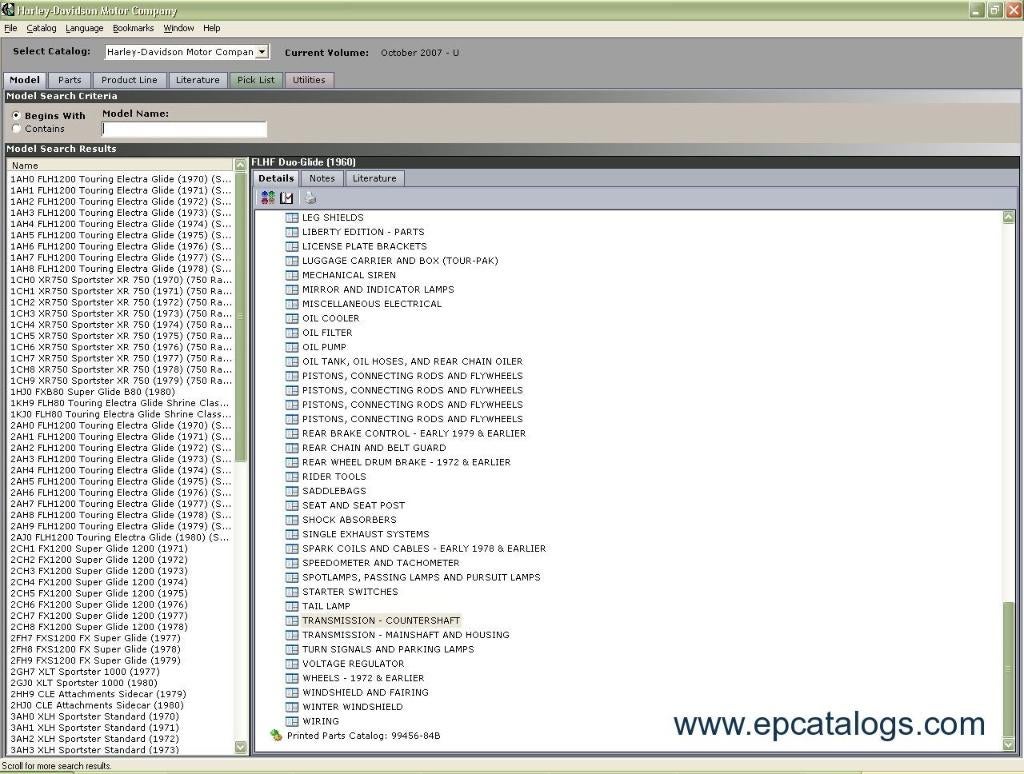The width and height of the screenshot is (1024, 774).
Task: Select 1CH0 XR750 Sportster XR 750 (1970)
Action: pos(121,280)
